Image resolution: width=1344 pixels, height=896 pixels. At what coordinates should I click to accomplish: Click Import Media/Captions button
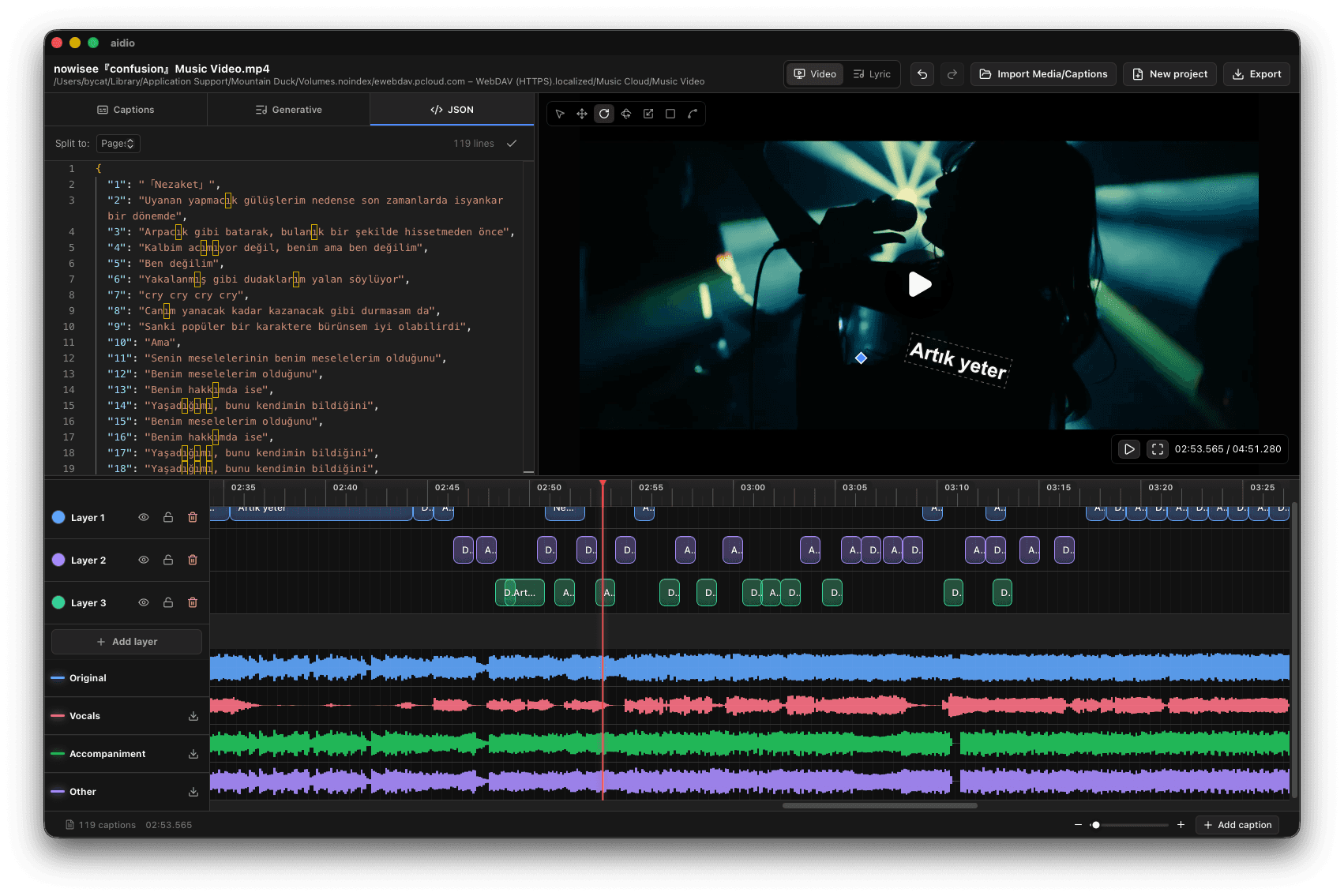[1043, 74]
